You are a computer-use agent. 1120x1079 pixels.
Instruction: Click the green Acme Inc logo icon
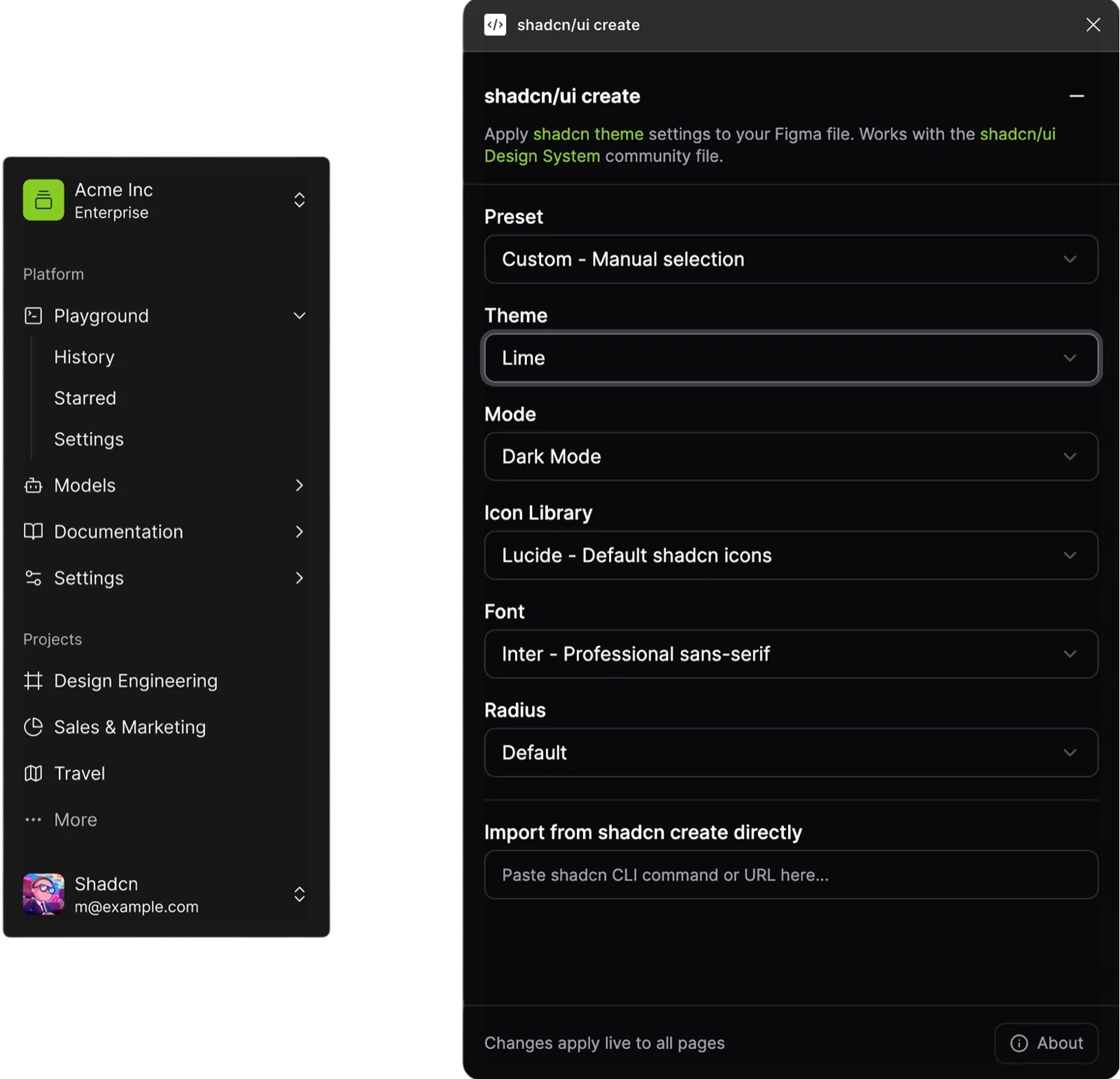[x=43, y=200]
